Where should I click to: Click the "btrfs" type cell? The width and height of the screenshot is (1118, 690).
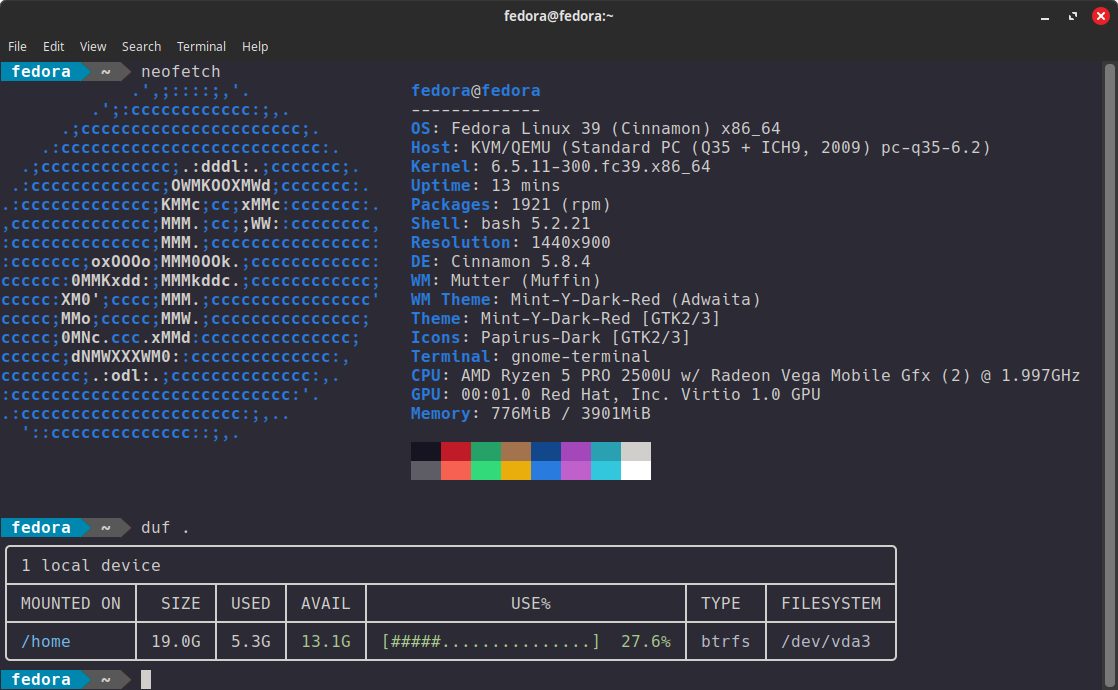(725, 642)
